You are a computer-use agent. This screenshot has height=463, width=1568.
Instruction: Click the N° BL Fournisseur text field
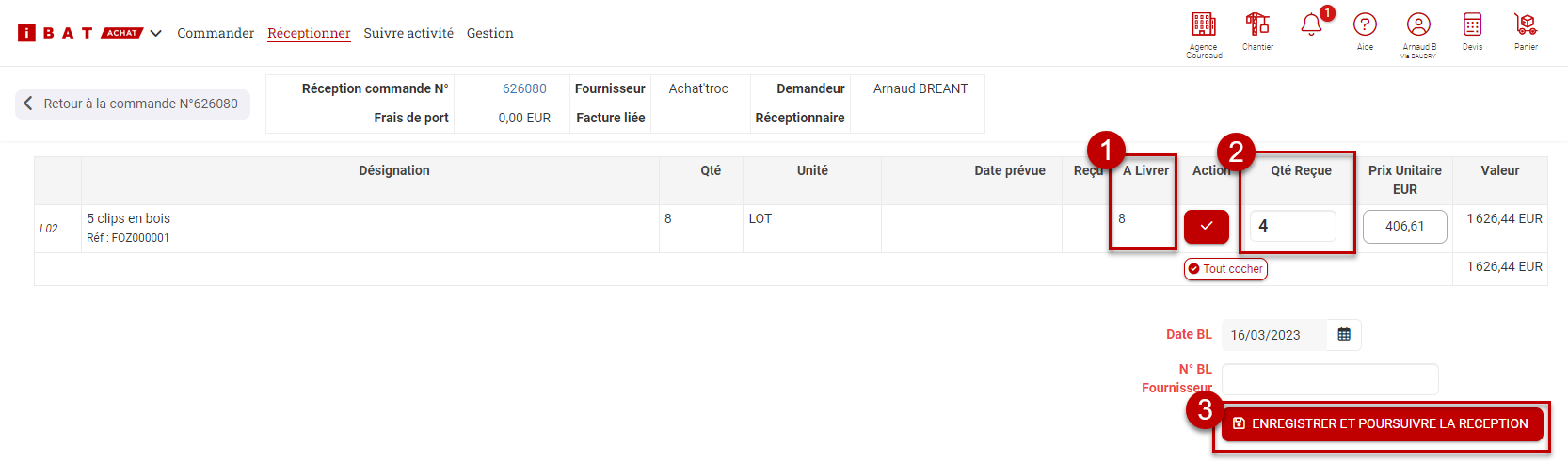(x=1329, y=379)
